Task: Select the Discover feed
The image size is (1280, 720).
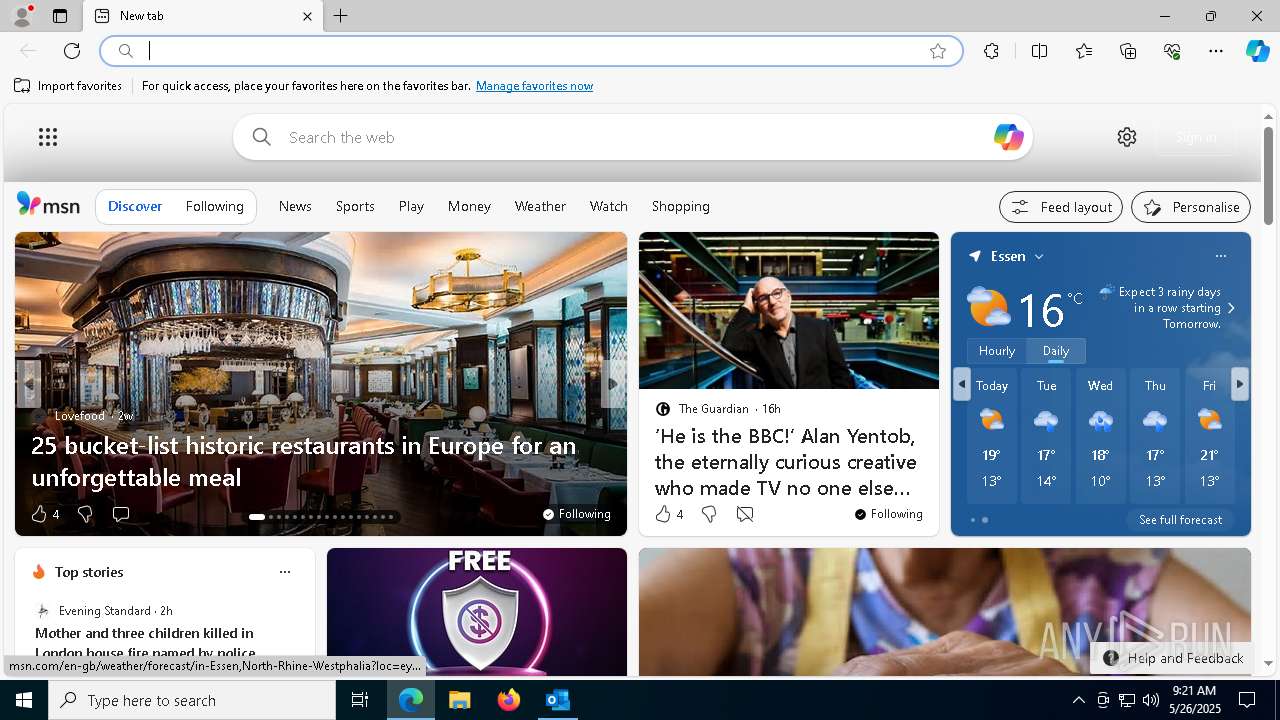Action: point(135,206)
